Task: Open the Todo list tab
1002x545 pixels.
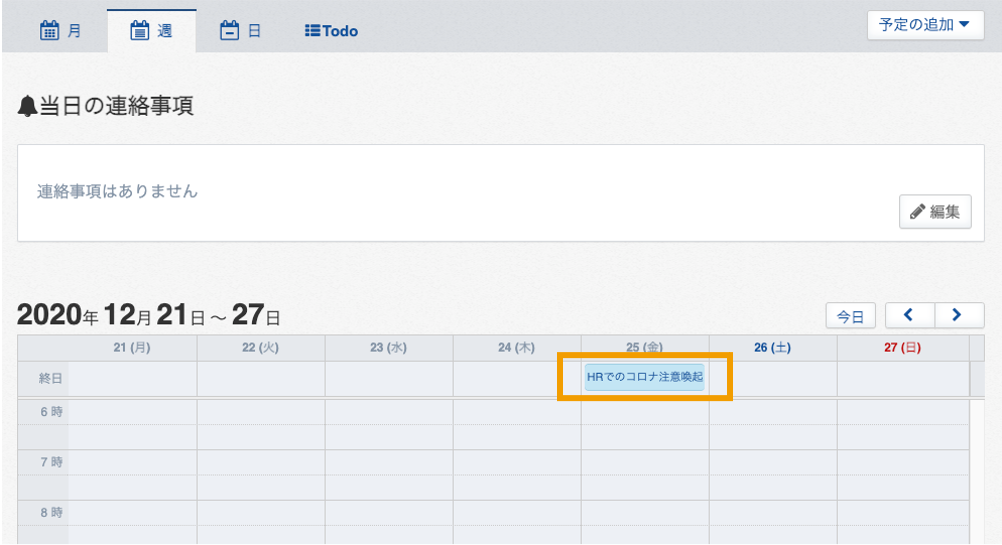Action: (331, 31)
